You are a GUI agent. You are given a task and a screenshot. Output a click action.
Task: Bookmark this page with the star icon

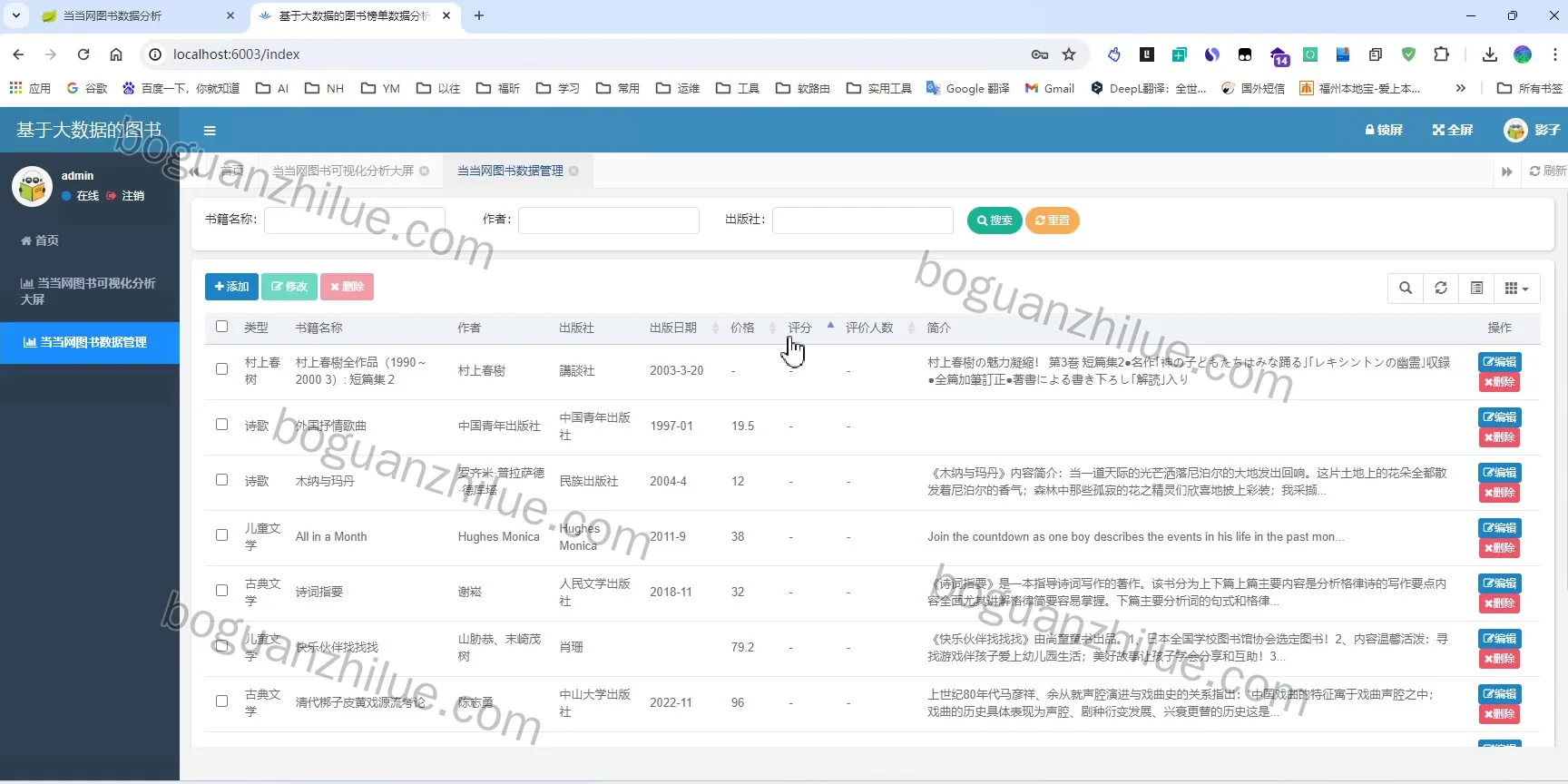point(1069,54)
